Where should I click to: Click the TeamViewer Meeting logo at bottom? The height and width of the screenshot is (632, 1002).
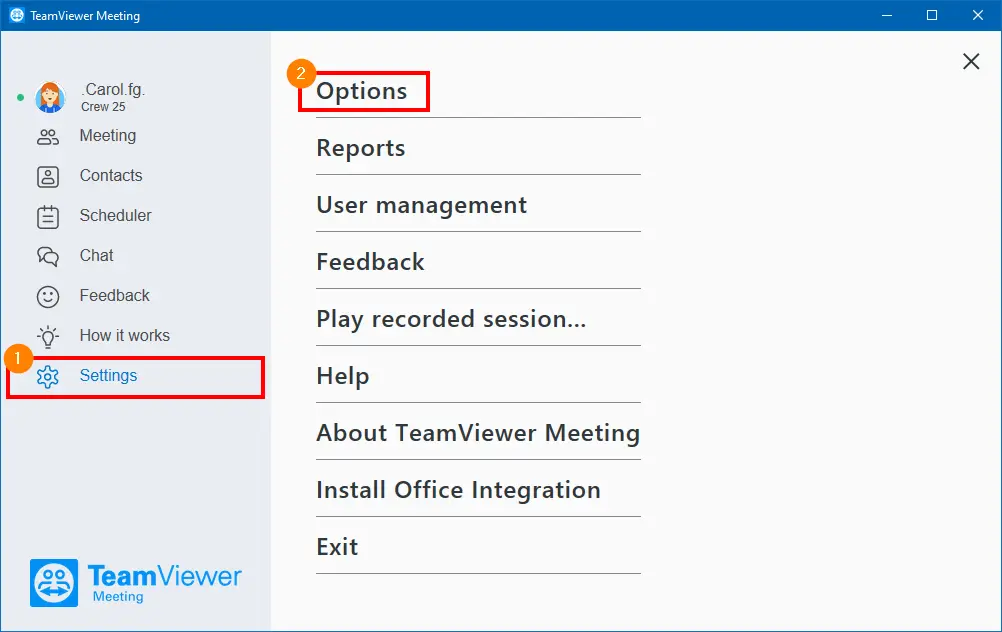click(135, 583)
